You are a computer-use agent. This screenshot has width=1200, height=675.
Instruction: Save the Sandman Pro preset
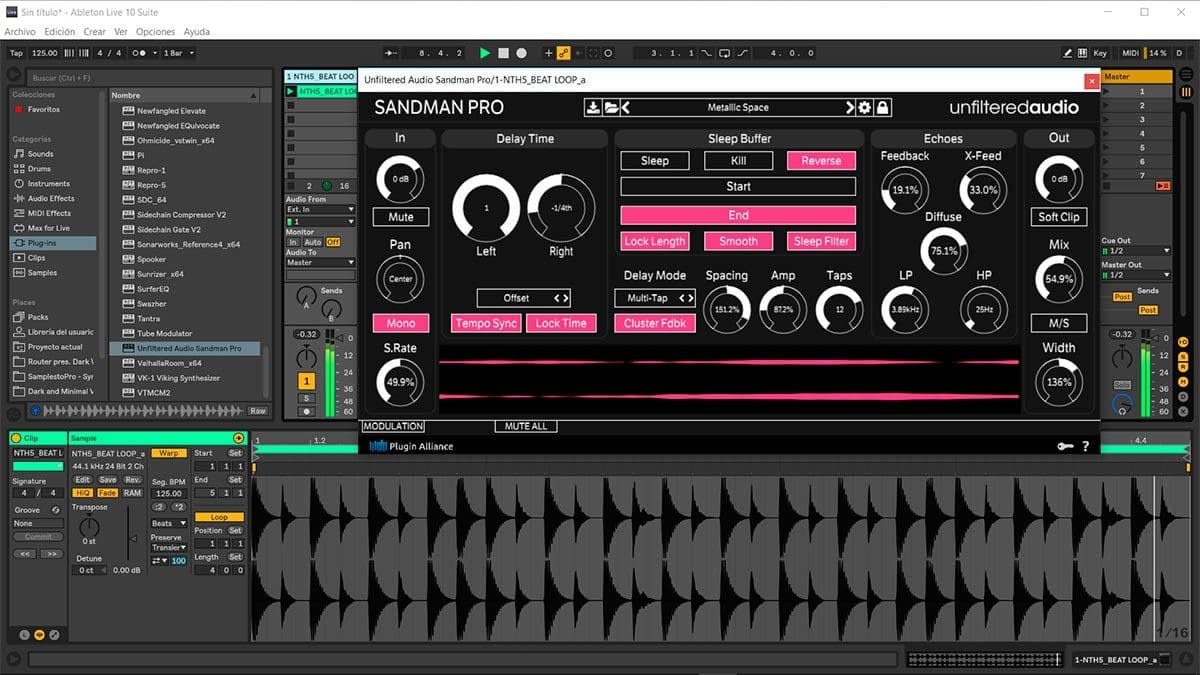click(593, 108)
